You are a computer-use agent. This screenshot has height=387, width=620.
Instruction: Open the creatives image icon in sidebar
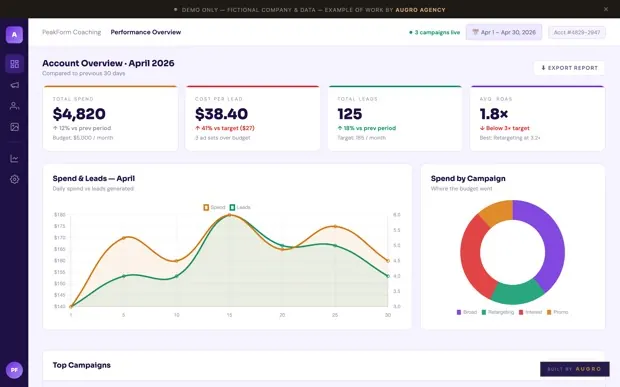pos(15,127)
